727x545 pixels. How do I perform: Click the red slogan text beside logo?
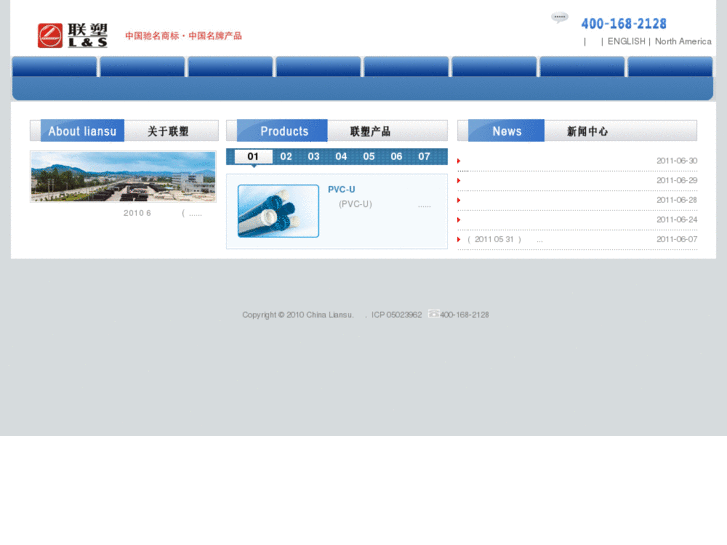click(x=184, y=36)
